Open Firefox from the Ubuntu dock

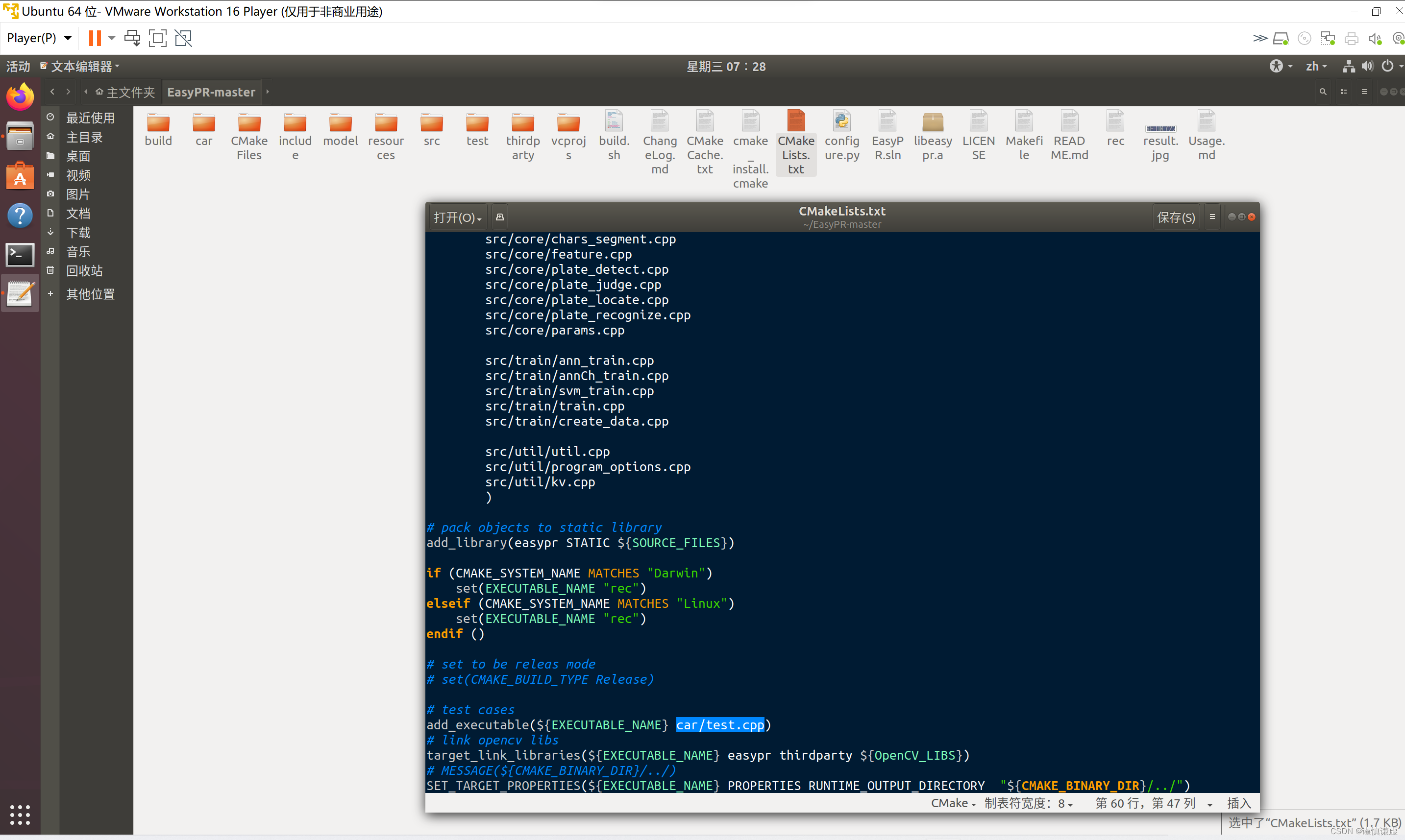pos(20,97)
